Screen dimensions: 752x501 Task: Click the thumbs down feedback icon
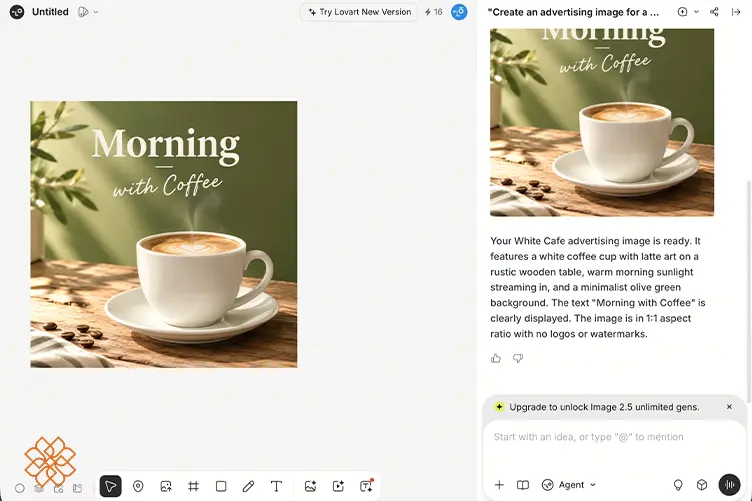518,358
